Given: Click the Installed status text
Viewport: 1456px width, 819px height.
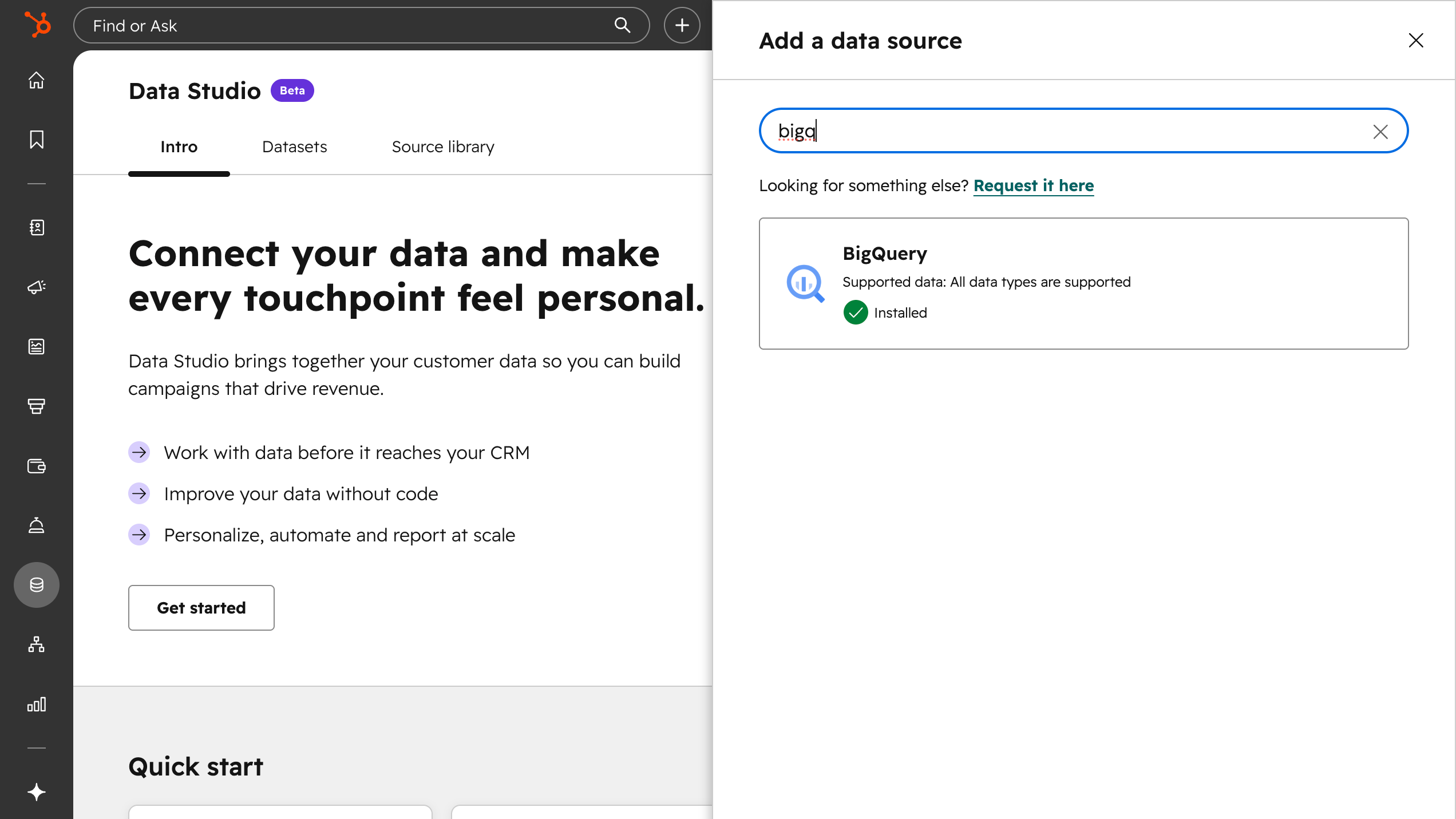Looking at the screenshot, I should tap(900, 313).
